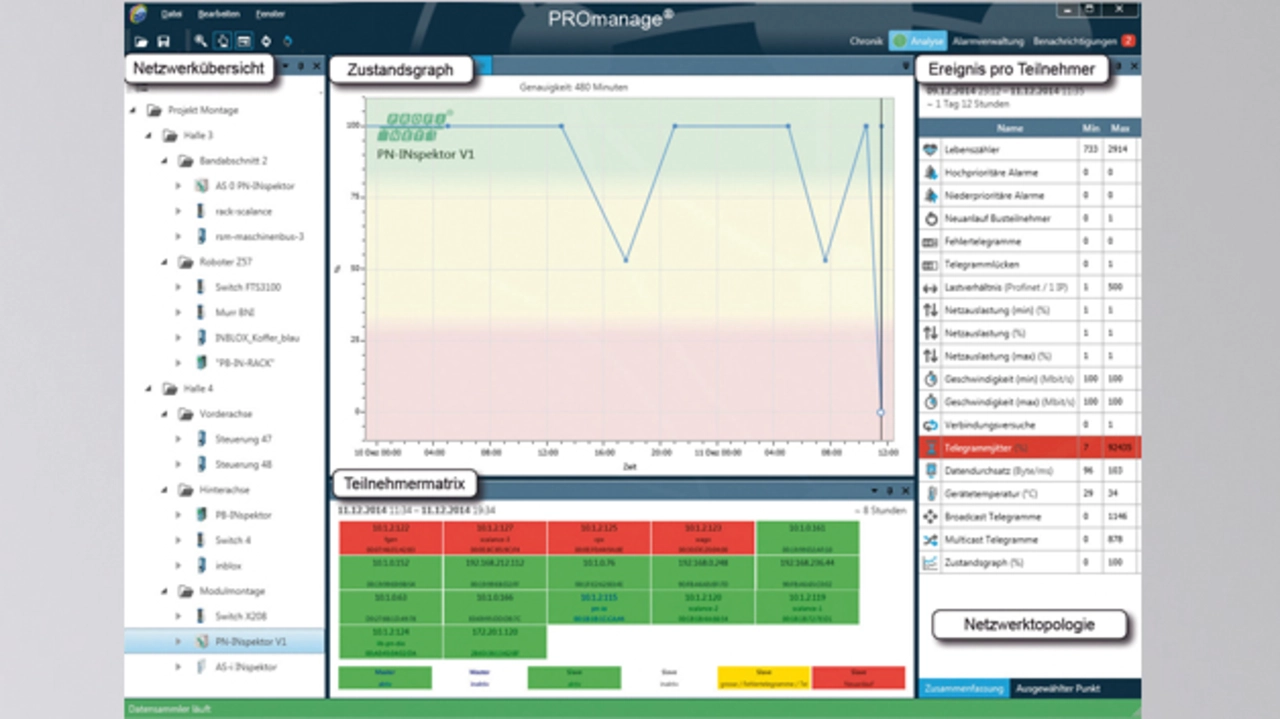The height and width of the screenshot is (719, 1280).
Task: Select the Murr BNI tree item
Action: click(233, 312)
